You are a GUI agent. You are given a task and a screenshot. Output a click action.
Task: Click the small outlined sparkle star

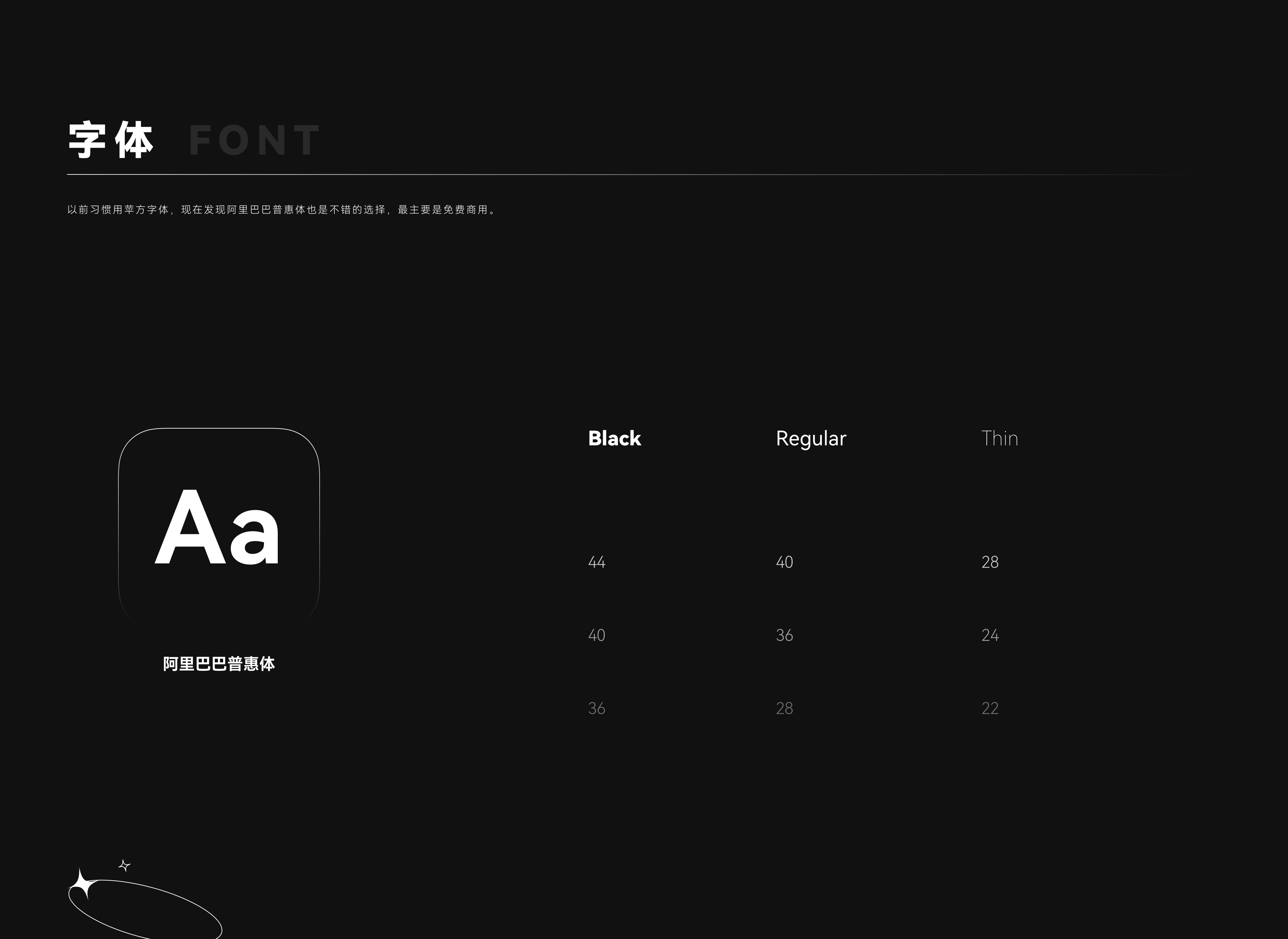click(124, 866)
